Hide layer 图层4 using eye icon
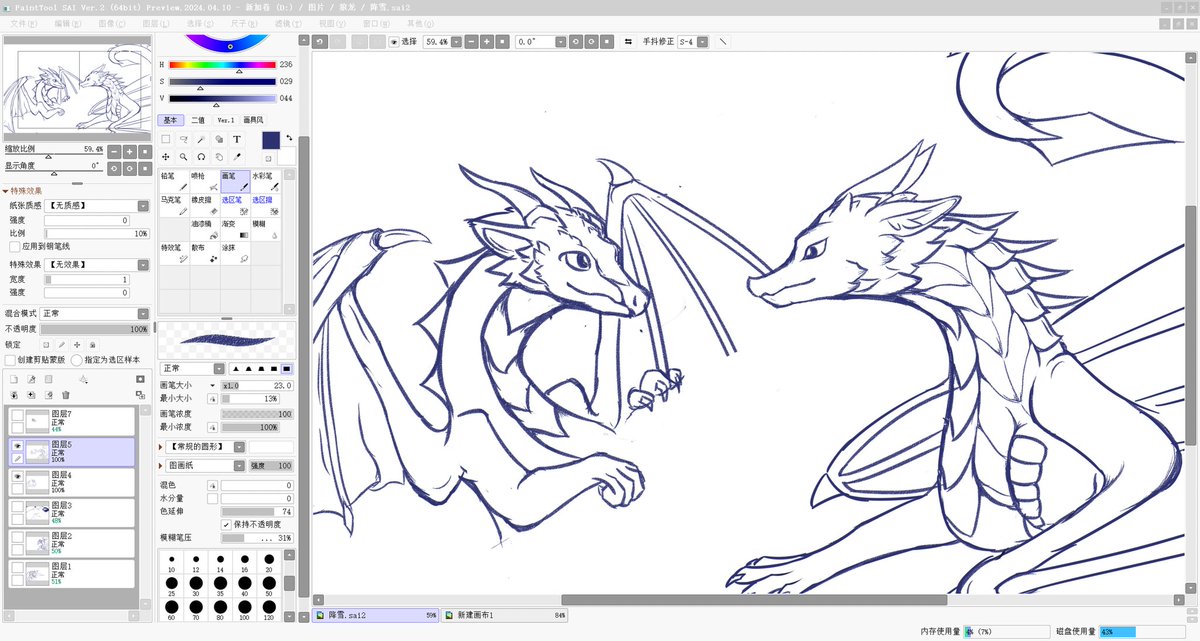Screen dimensions: 1200x641 [x=17, y=477]
